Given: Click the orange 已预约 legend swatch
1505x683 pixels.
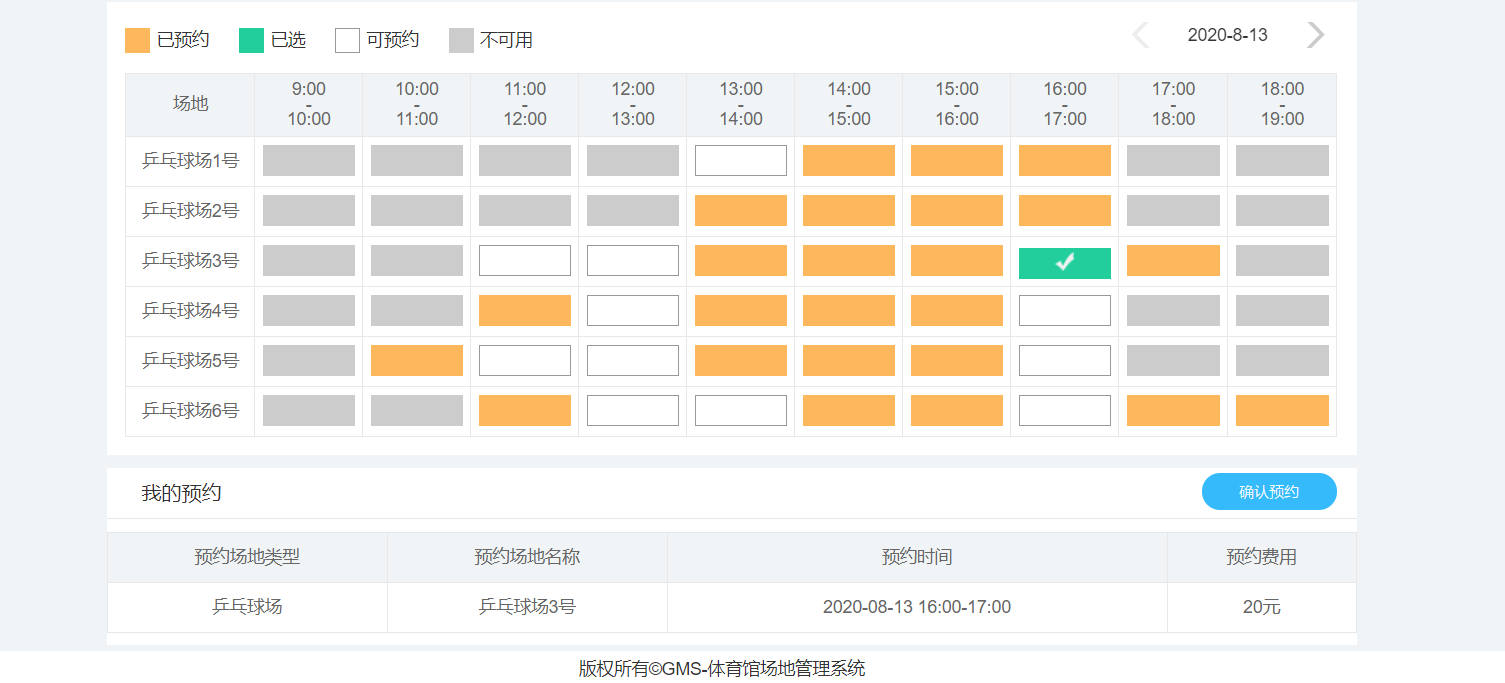Looking at the screenshot, I should coord(137,40).
